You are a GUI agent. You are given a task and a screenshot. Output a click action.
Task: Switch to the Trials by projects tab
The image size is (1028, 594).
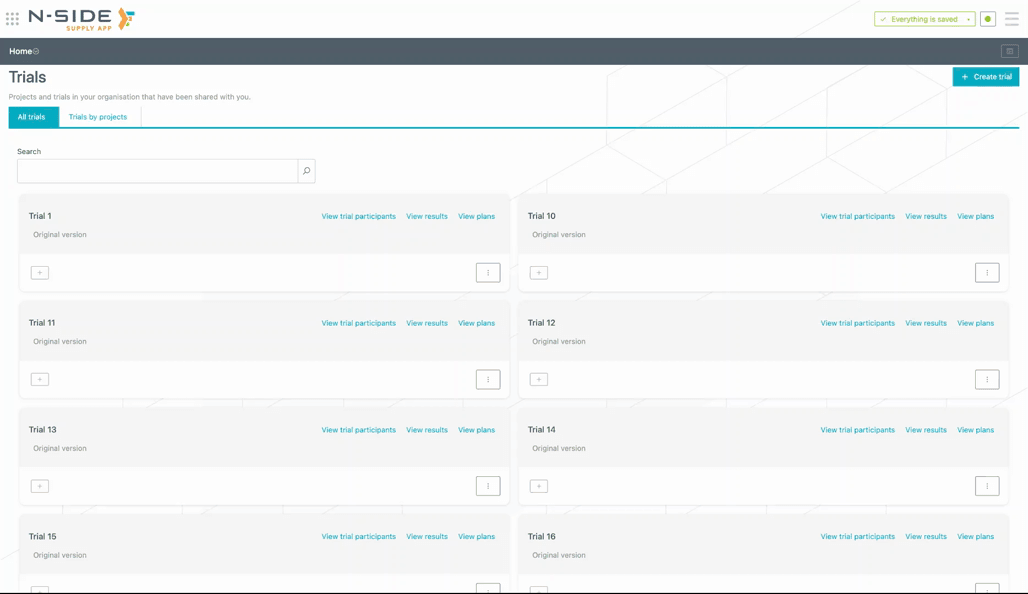98,117
